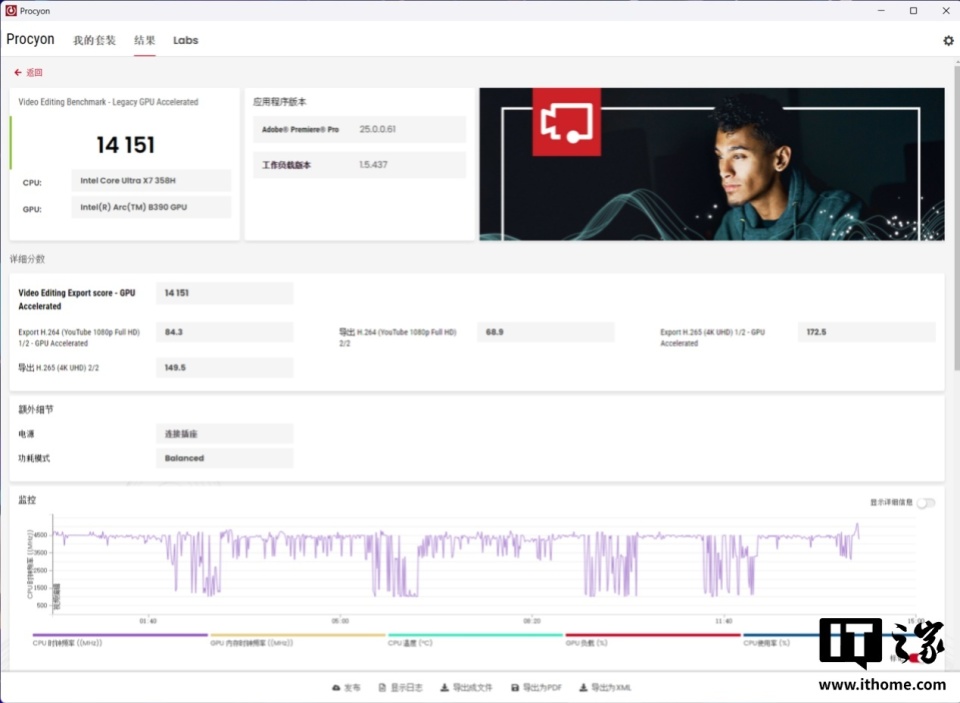Viewport: 960px width, 703px height.
Task: Switch to the 我的套装 tab
Action: [94, 40]
